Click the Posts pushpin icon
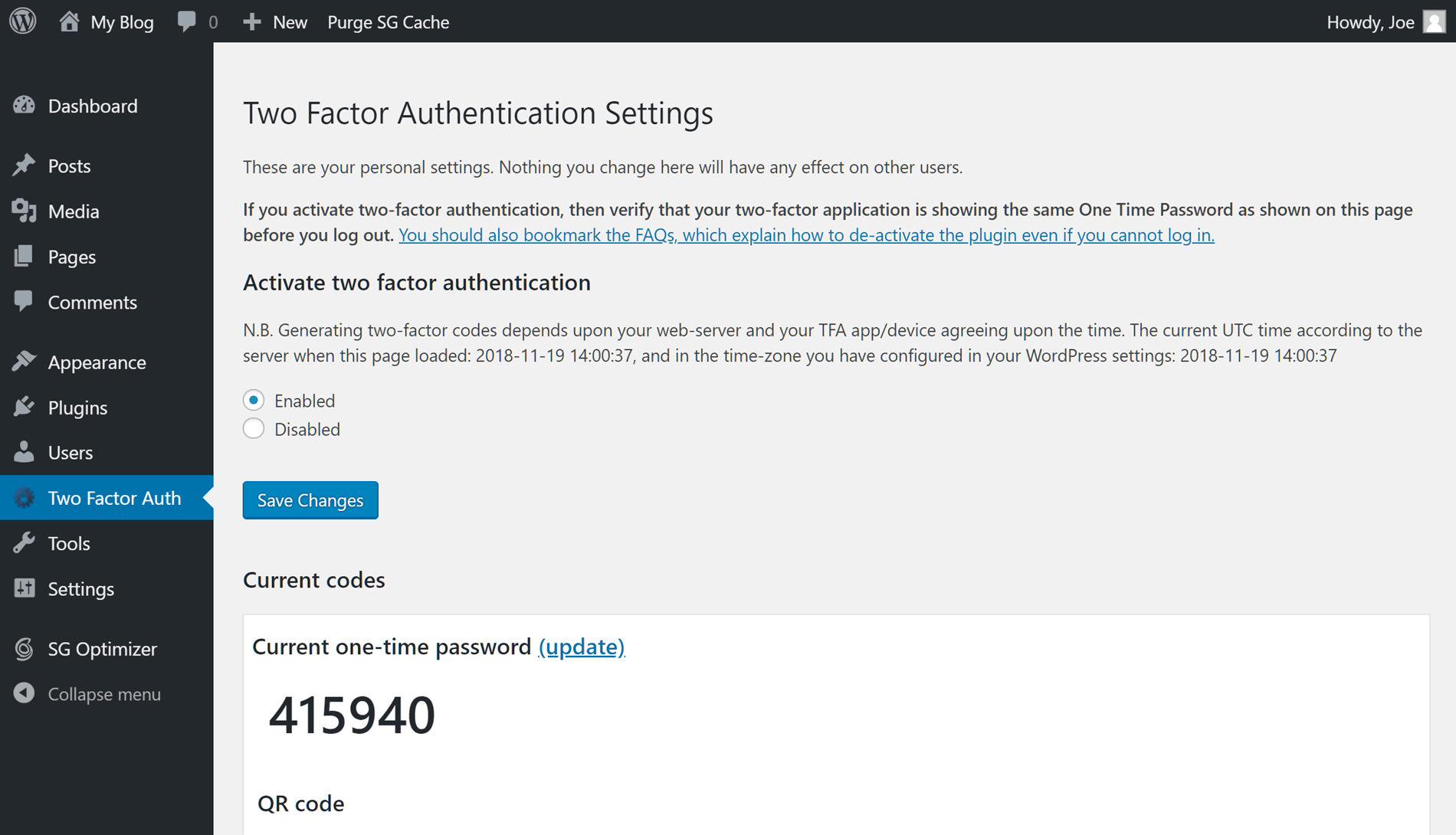Screen dimensions: 1456x835 [24, 165]
